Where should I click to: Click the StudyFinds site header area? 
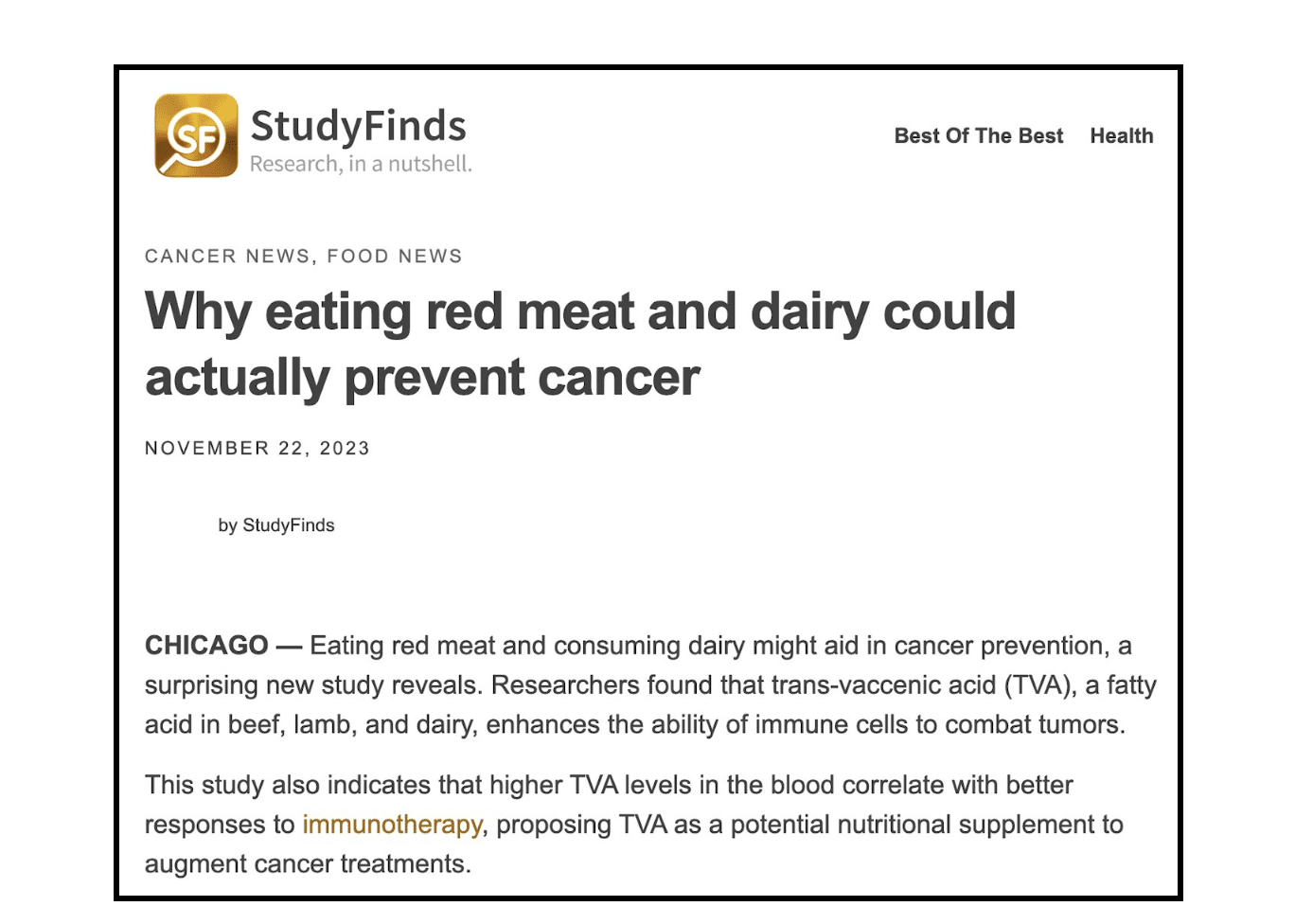(312, 135)
